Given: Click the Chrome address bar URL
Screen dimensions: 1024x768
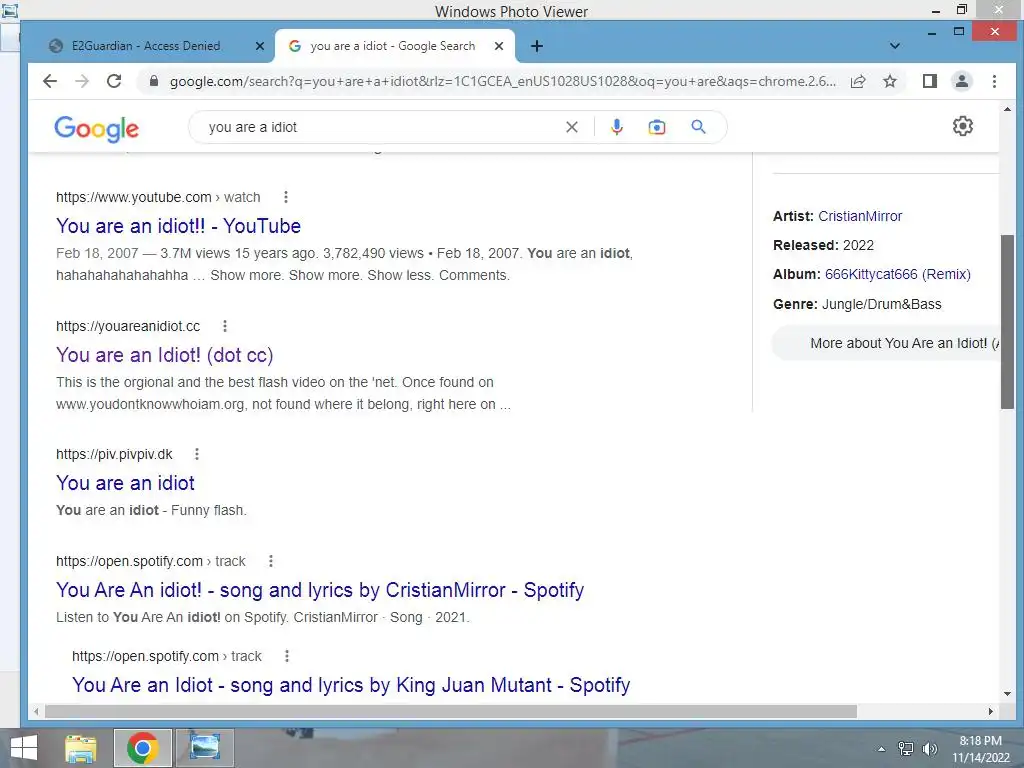Looking at the screenshot, I should (502, 82).
